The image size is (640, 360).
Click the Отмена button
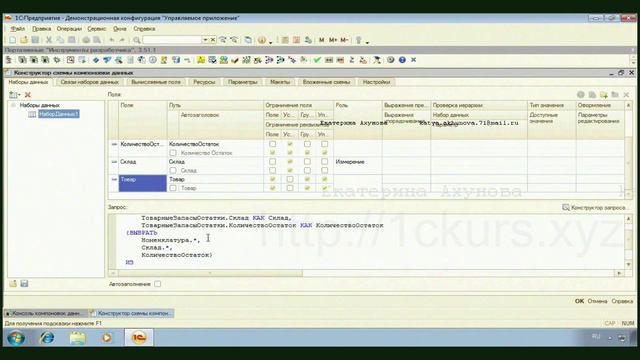tap(597, 301)
